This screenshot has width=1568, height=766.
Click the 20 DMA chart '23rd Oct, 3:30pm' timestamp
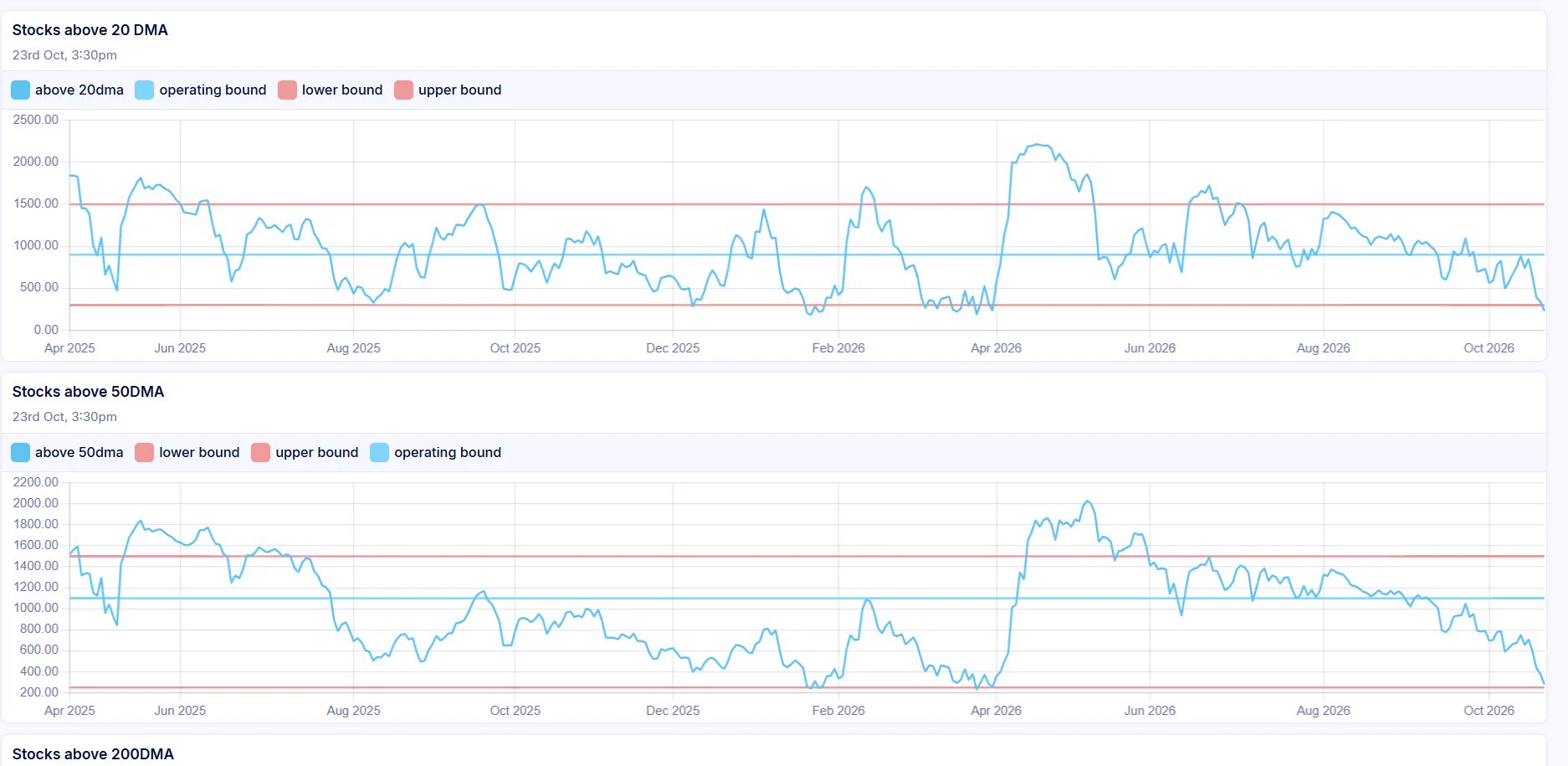pos(64,55)
